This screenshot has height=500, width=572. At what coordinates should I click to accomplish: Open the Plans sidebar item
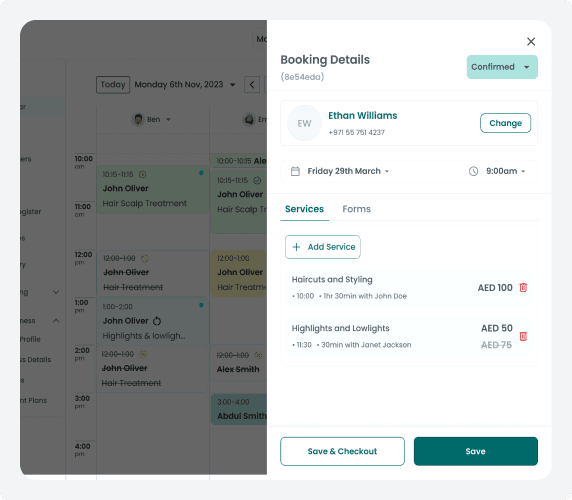tap(34, 400)
